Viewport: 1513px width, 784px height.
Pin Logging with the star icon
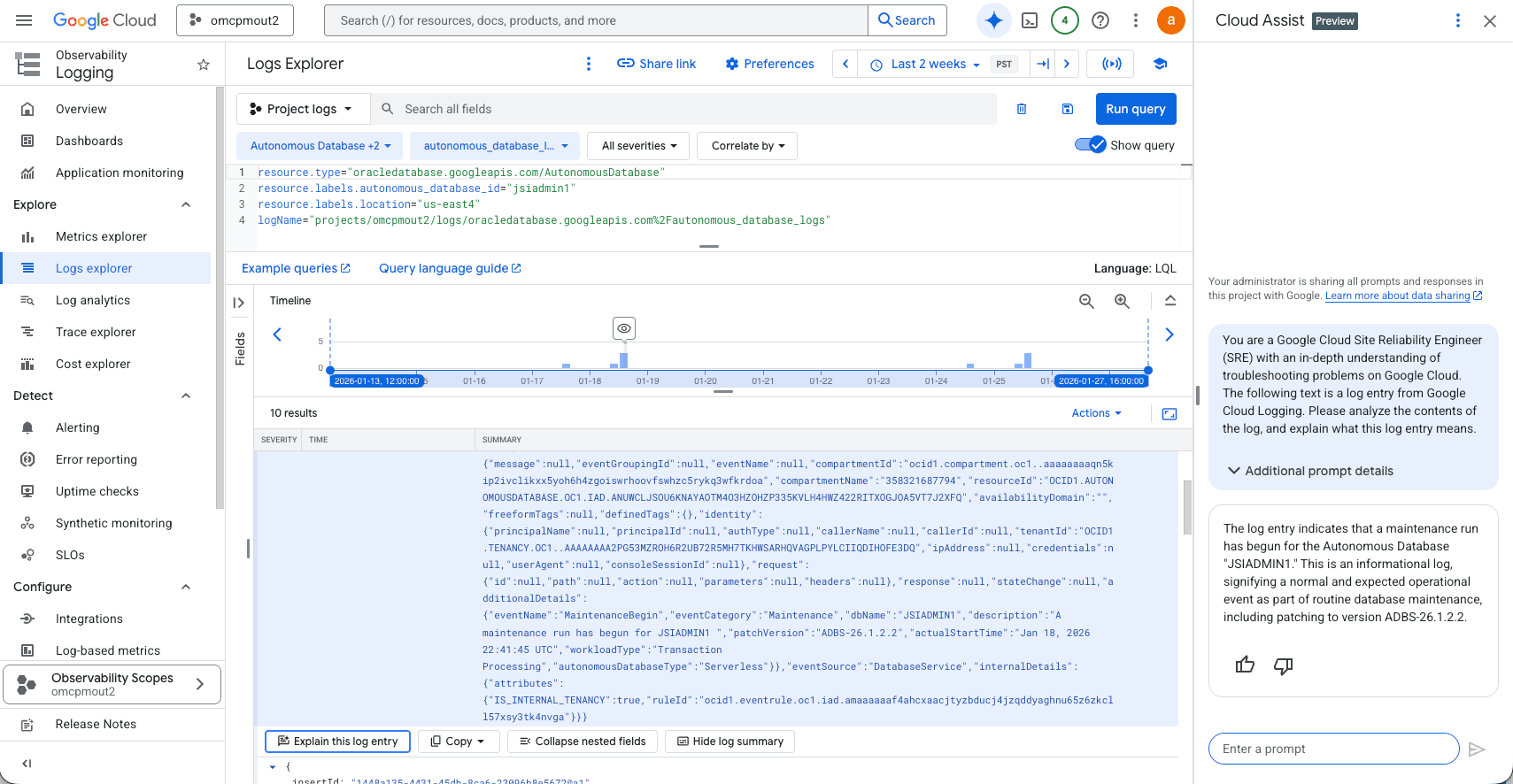coord(204,65)
